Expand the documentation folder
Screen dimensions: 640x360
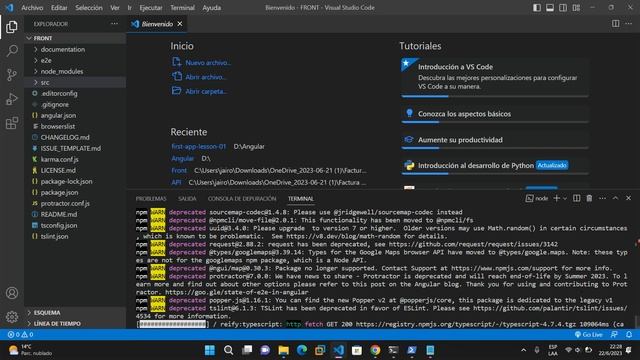(75, 49)
